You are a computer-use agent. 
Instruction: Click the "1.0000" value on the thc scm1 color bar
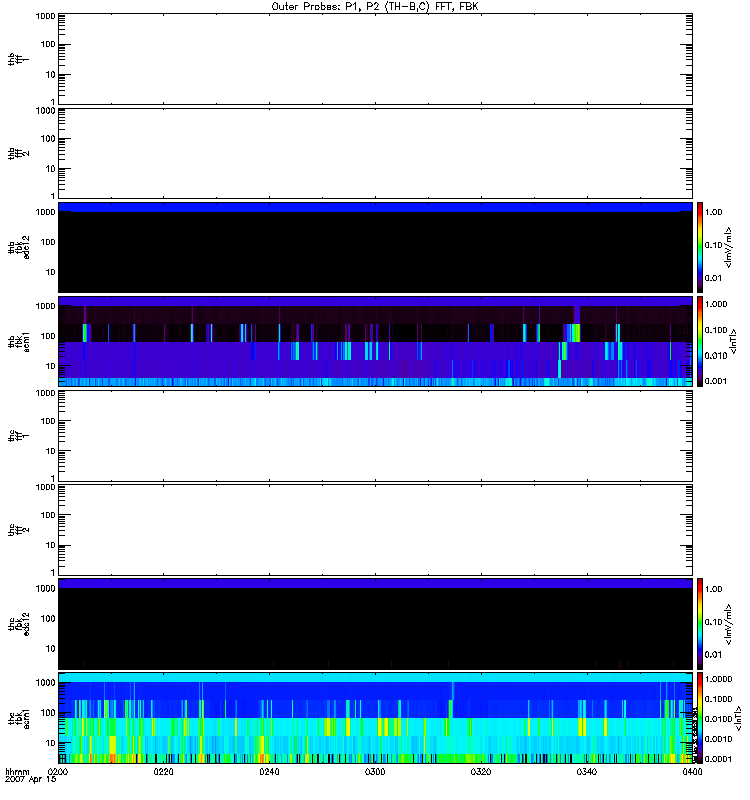coord(718,679)
